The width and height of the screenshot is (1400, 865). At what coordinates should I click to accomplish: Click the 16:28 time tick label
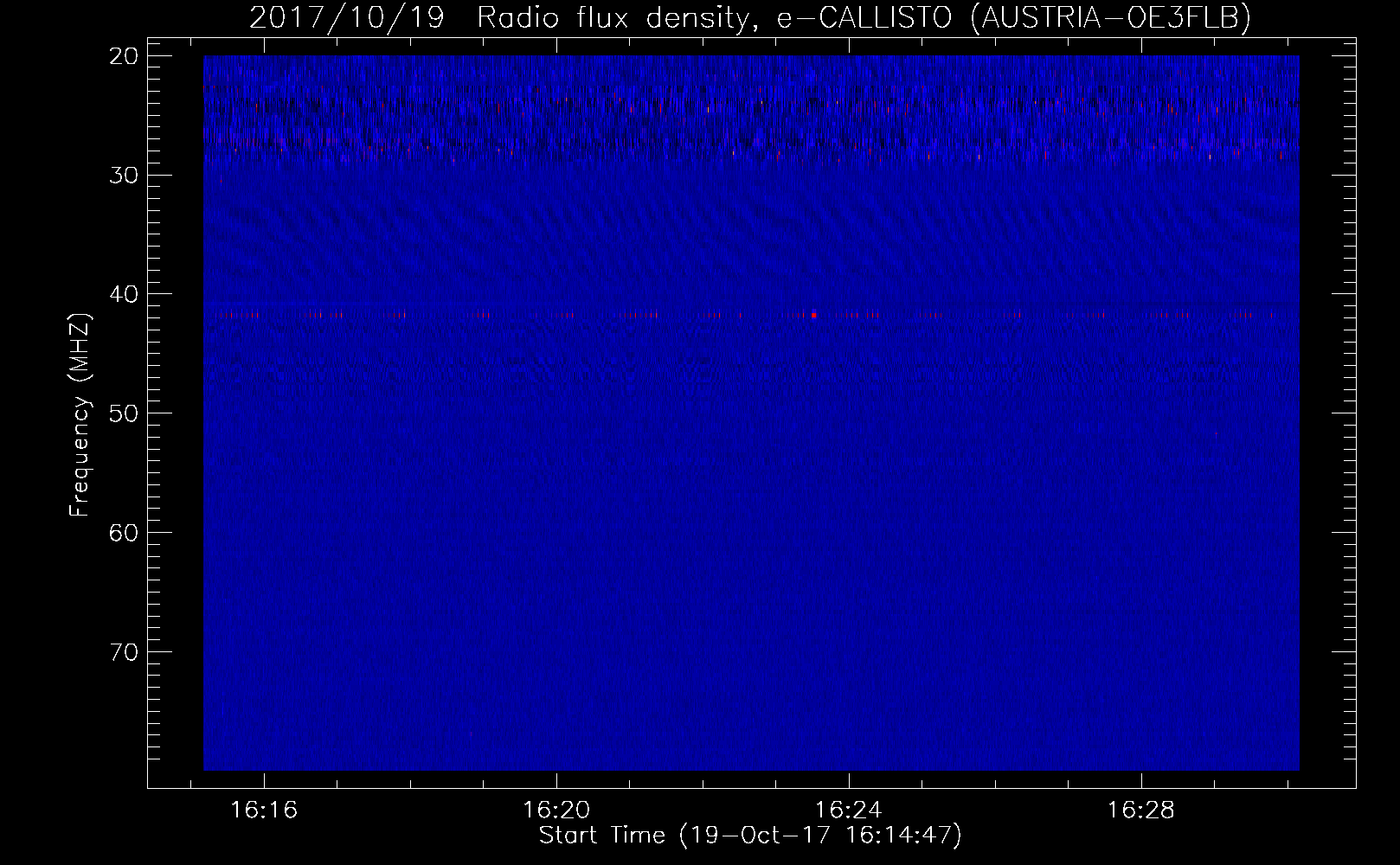(x=1142, y=811)
